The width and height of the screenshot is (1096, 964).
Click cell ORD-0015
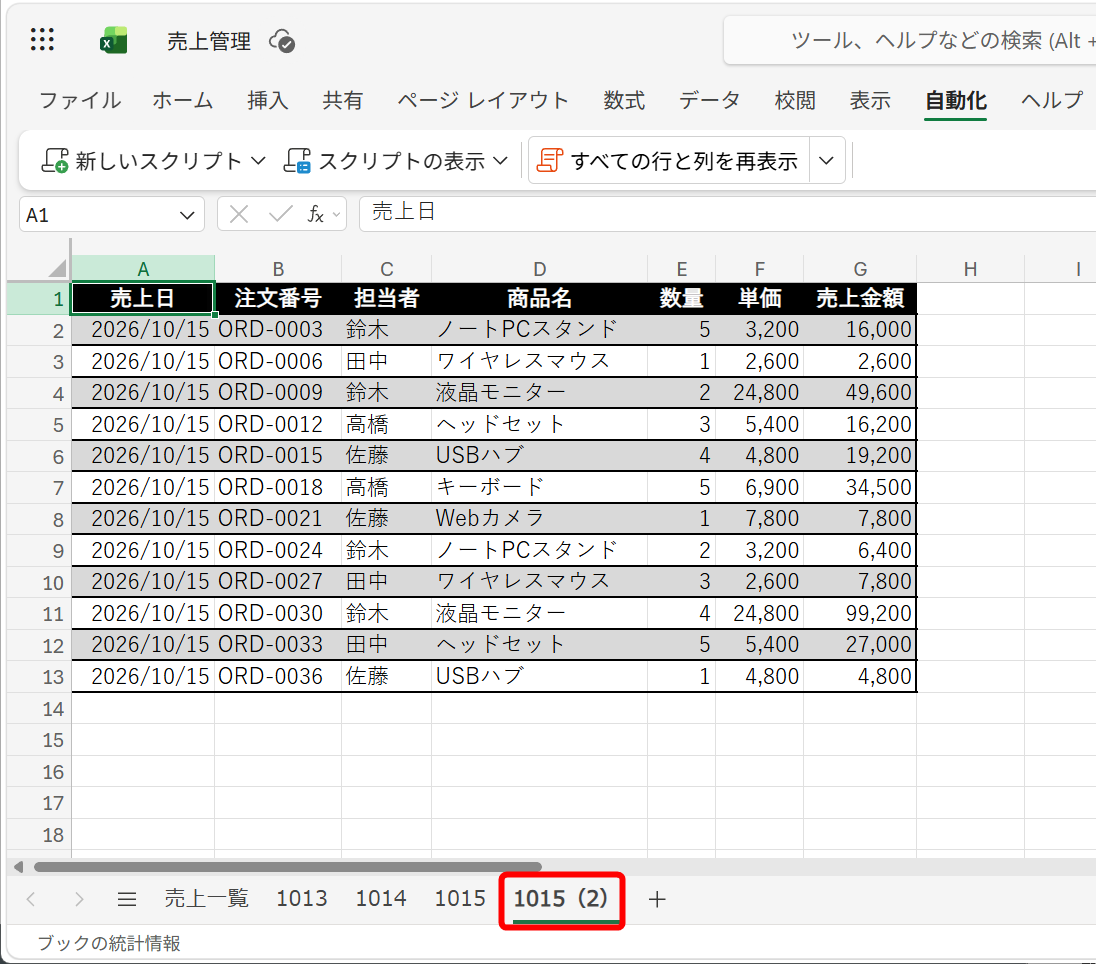277,455
